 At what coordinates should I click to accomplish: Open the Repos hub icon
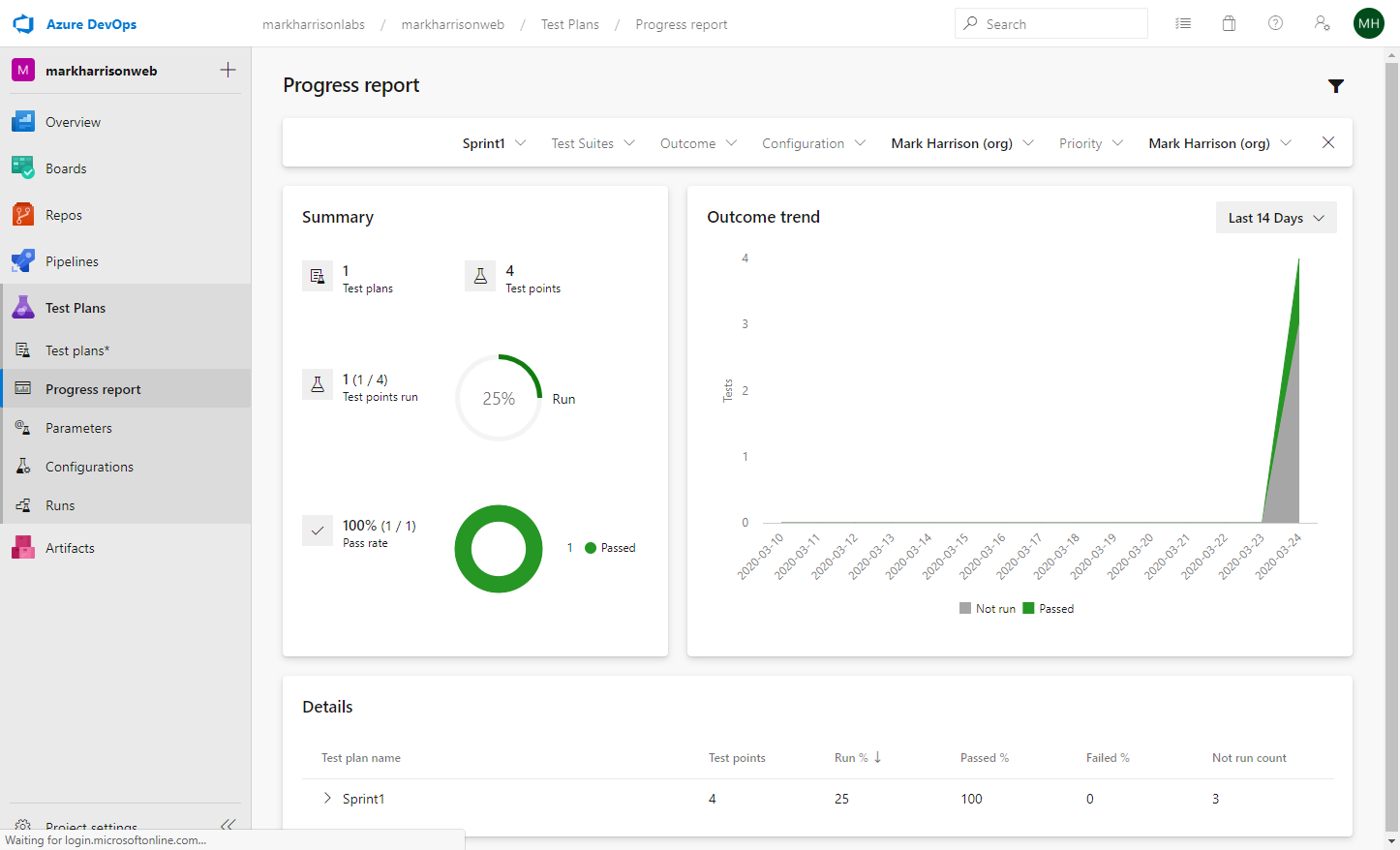pyautogui.click(x=23, y=215)
